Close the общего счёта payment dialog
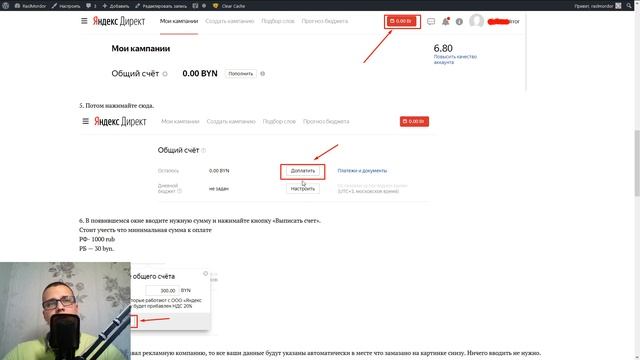Screen dimensions: 640x360 pyautogui.click(x=205, y=273)
